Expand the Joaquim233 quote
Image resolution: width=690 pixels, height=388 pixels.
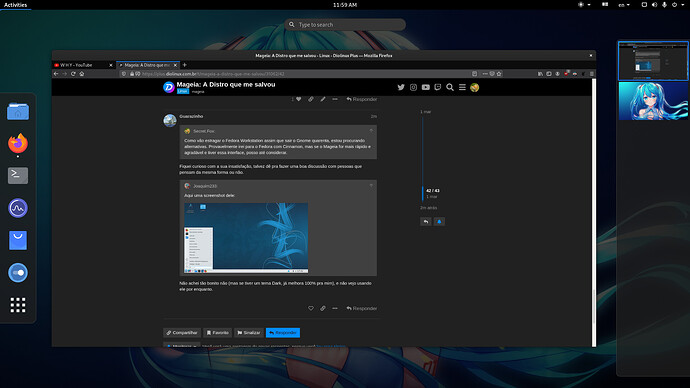pyautogui.click(x=371, y=186)
